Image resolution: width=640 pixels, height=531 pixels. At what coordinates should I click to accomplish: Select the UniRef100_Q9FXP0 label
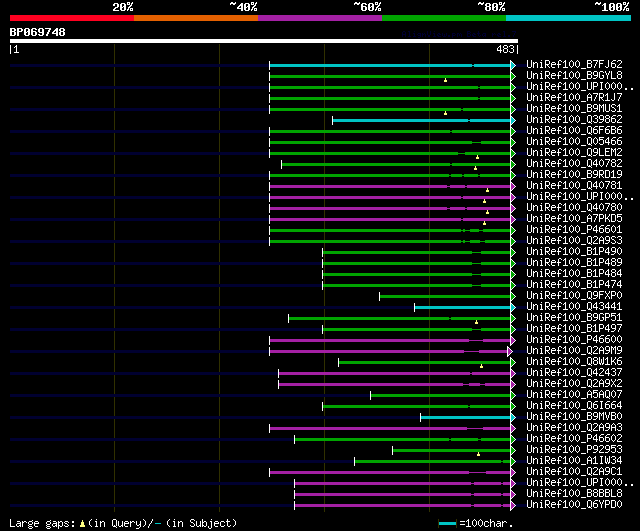[574, 296]
